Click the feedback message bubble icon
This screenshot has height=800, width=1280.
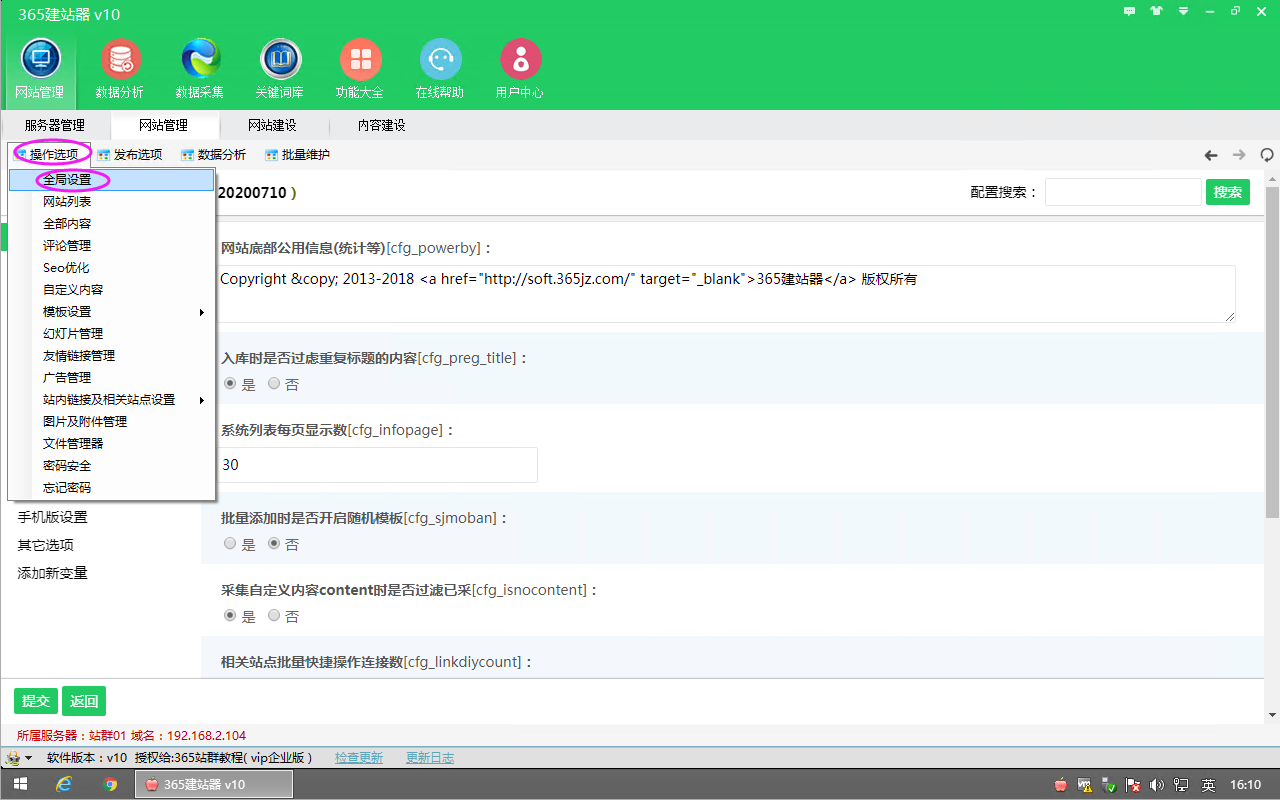coord(1130,11)
